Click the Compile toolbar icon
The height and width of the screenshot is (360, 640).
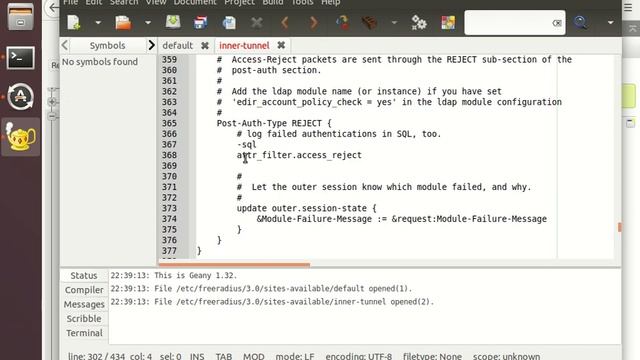point(342,22)
